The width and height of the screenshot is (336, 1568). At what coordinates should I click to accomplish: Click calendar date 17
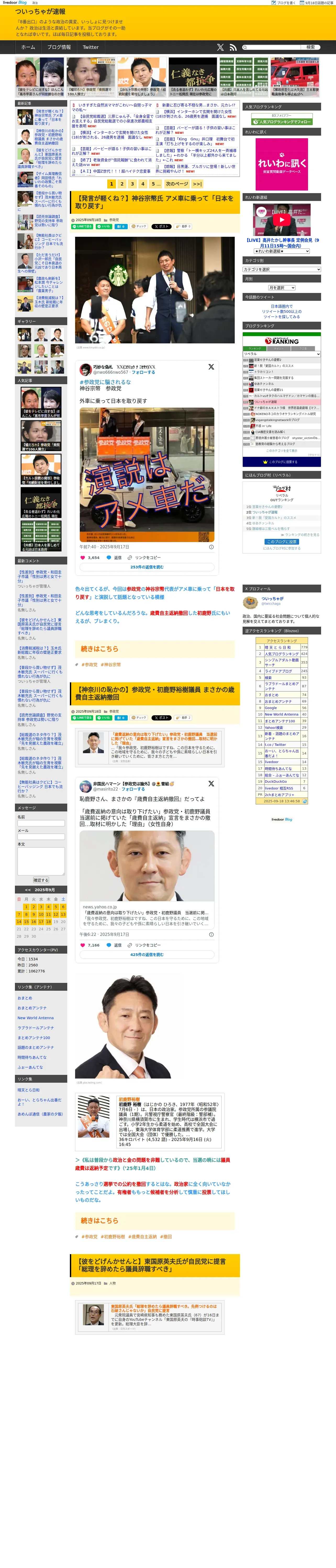41,921
